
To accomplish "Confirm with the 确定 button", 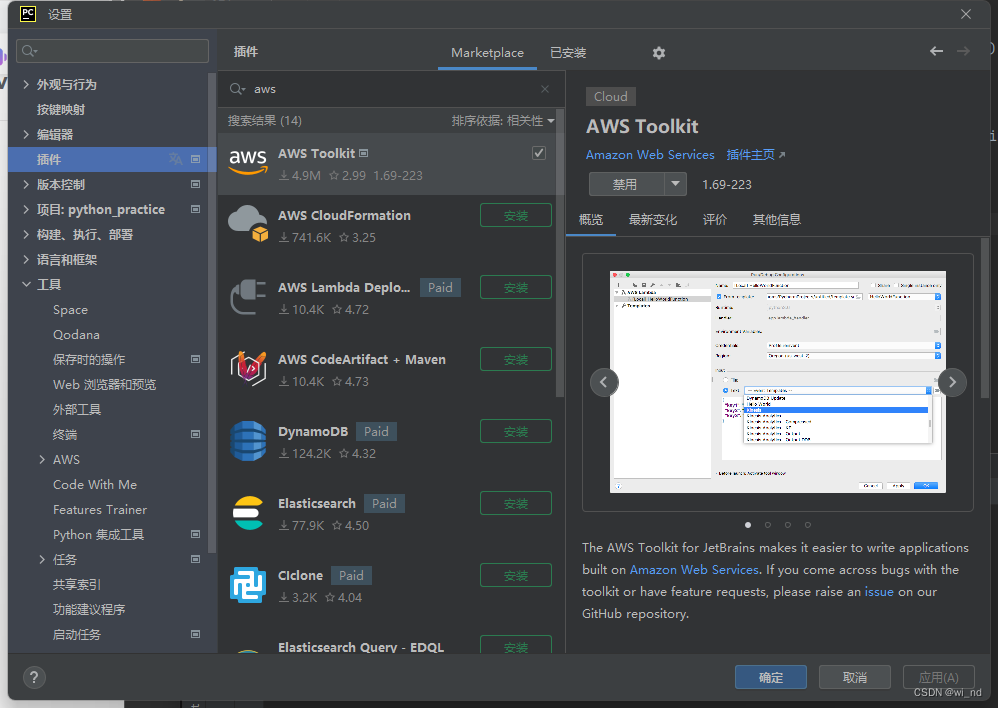I will click(771, 677).
